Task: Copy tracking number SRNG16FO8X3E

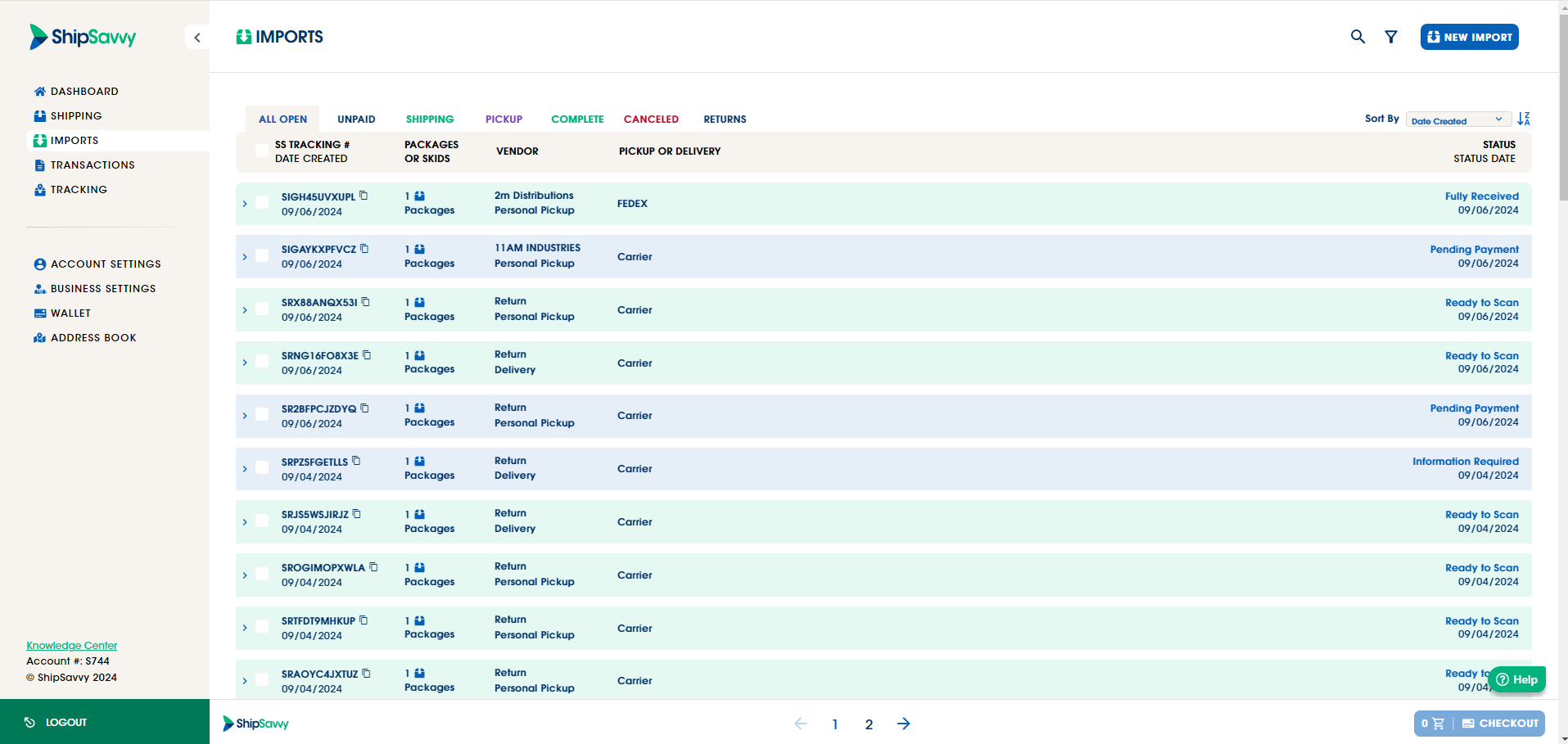Action: [367, 355]
